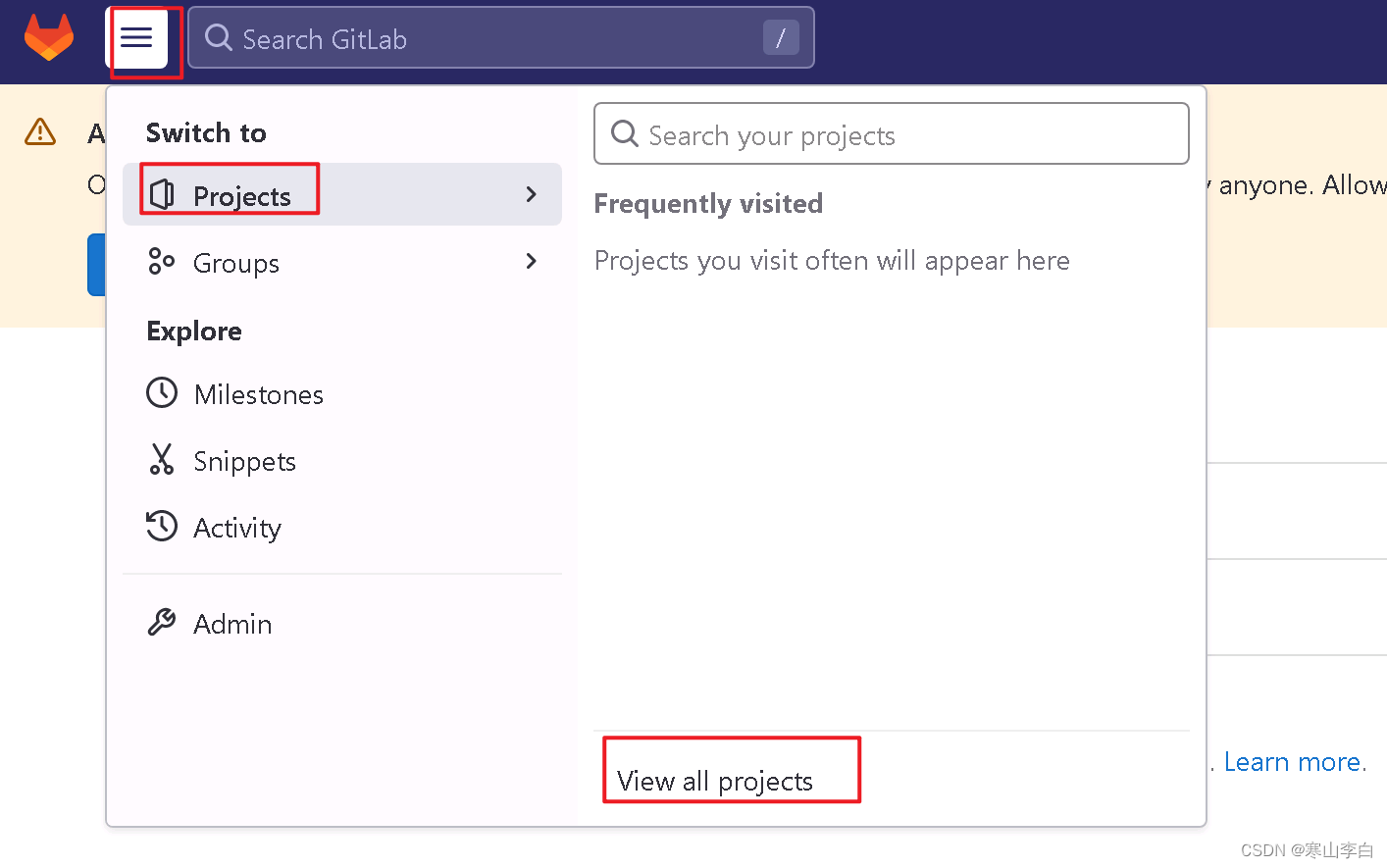
Task: Click the Milestones clock icon
Action: [162, 392]
